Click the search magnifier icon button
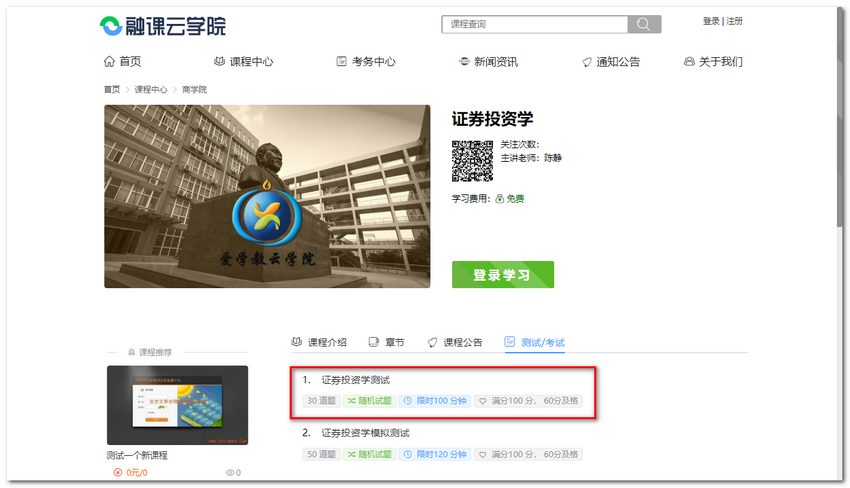Viewport: 850px width, 488px height. coord(644,24)
